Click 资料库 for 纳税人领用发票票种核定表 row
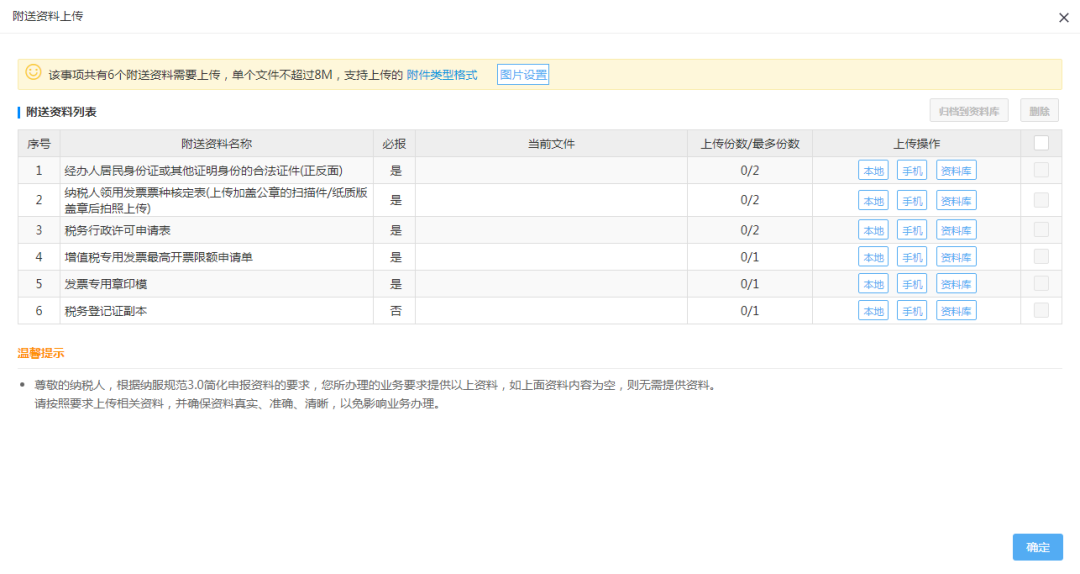The width and height of the screenshot is (1080, 574). click(x=956, y=201)
